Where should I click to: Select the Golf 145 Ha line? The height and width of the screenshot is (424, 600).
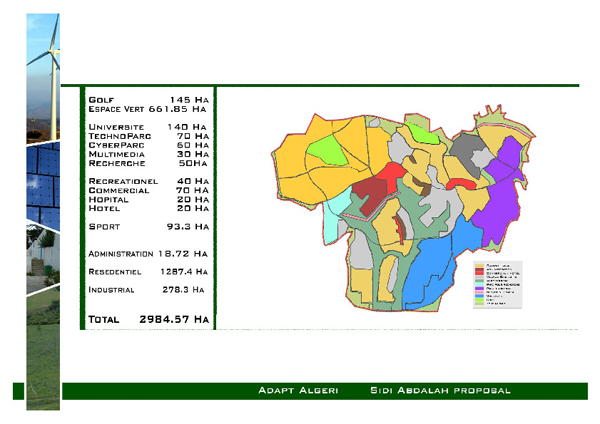(147, 100)
